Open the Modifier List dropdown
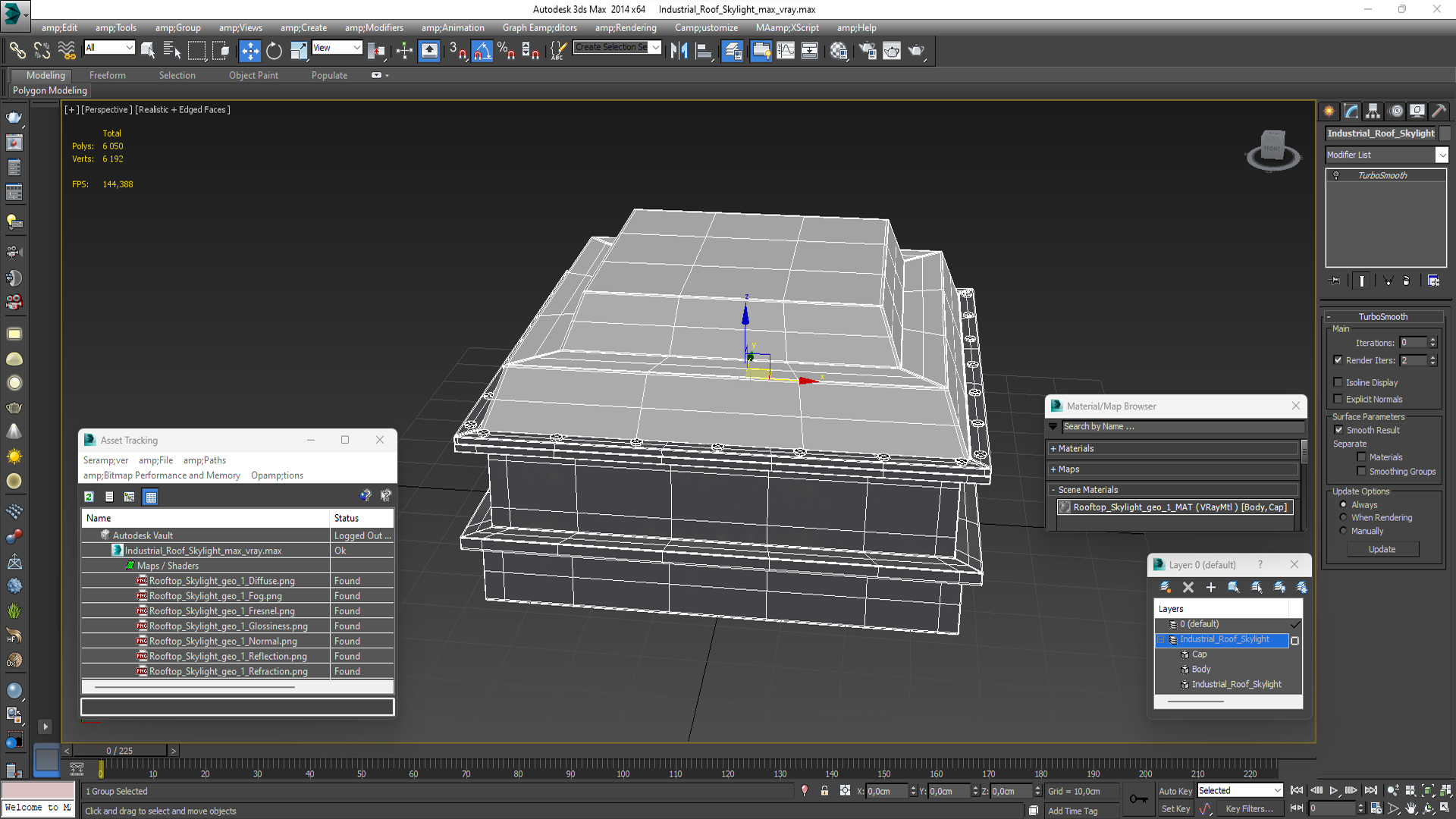The image size is (1456, 819). (x=1441, y=155)
